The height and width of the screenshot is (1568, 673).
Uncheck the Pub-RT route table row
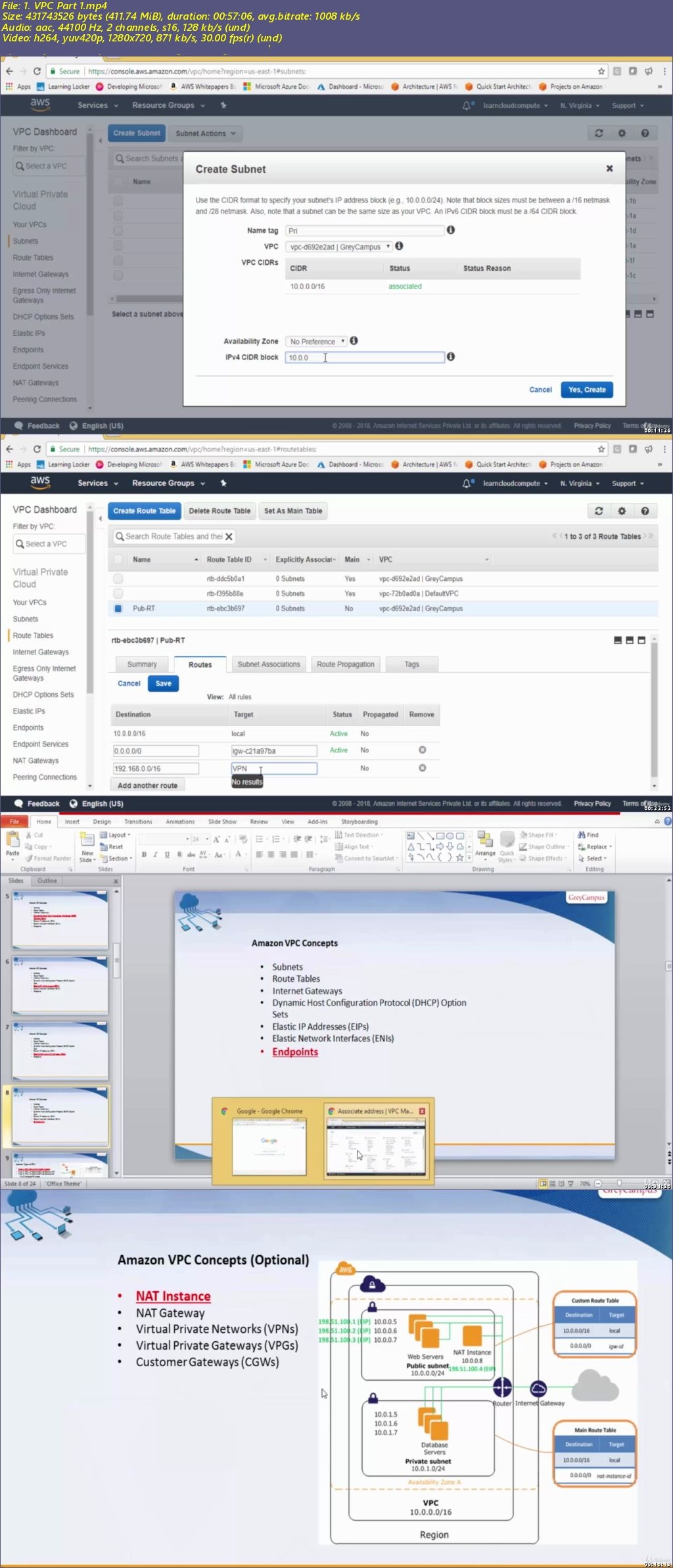pyautogui.click(x=118, y=609)
